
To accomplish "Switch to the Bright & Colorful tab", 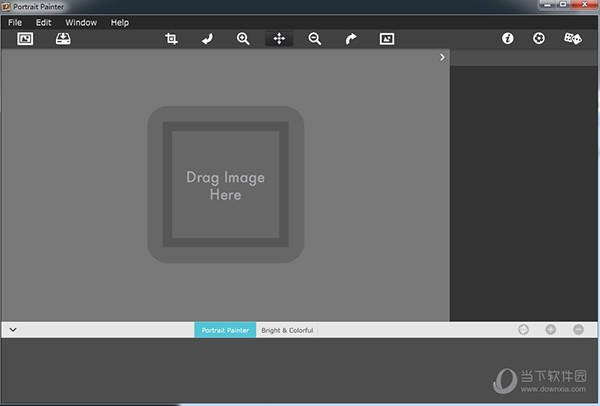I will point(287,330).
